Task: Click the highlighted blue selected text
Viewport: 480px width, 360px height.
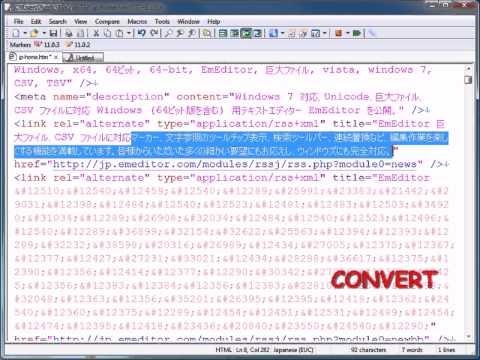Action: click(x=231, y=144)
